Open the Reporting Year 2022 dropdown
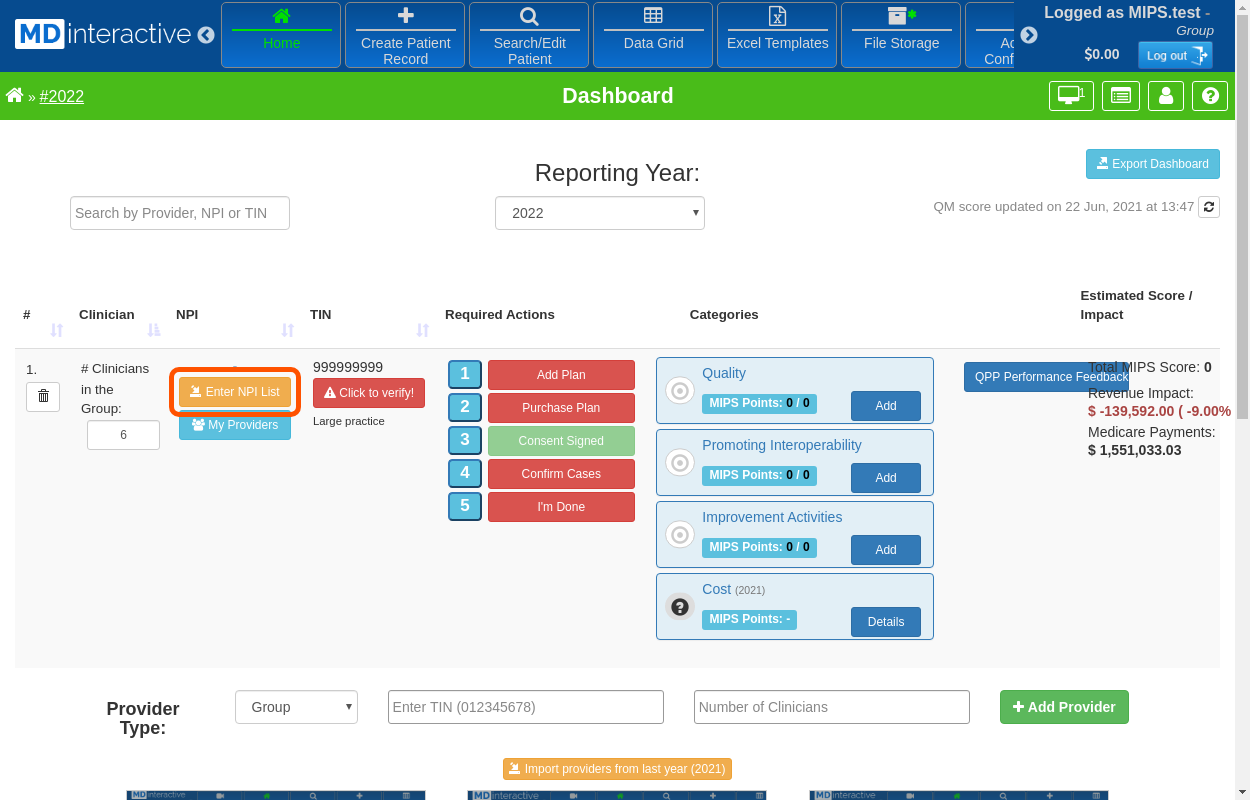This screenshot has width=1250, height=800. (x=600, y=213)
